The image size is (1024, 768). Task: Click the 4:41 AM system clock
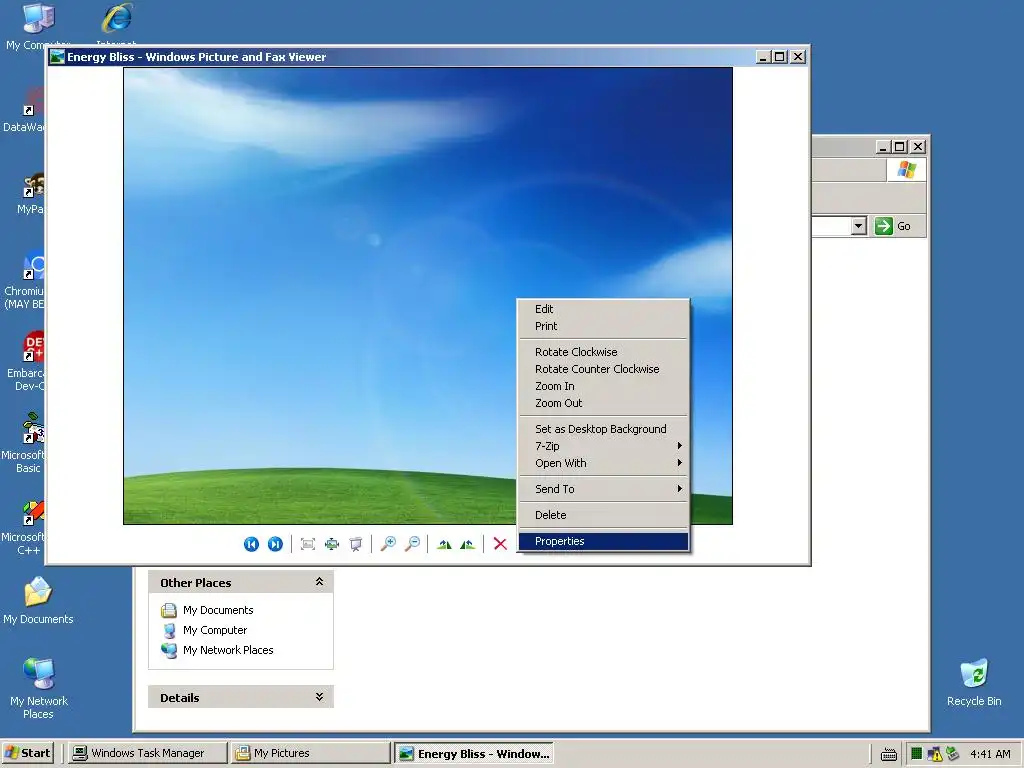tap(990, 754)
